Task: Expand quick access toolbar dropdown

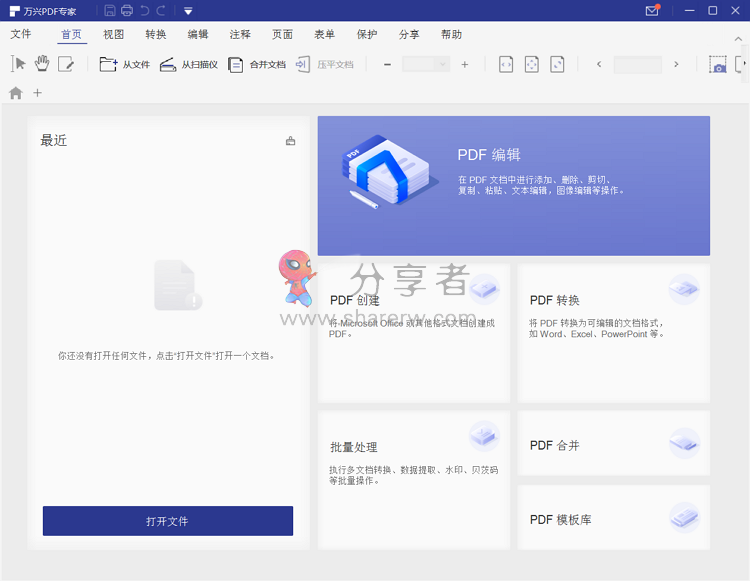Action: (x=188, y=11)
